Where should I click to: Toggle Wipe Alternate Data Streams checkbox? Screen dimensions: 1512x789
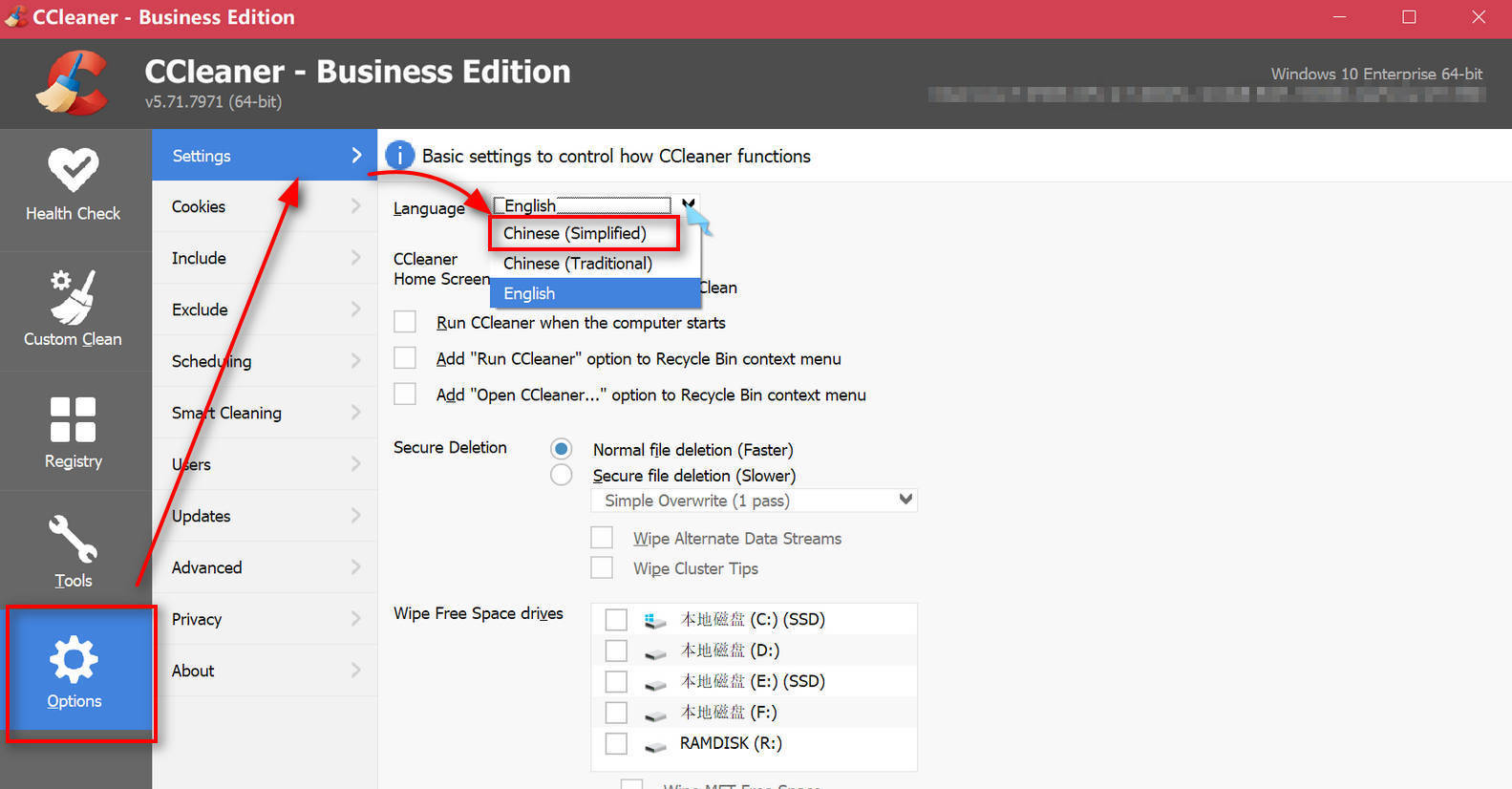click(x=602, y=538)
